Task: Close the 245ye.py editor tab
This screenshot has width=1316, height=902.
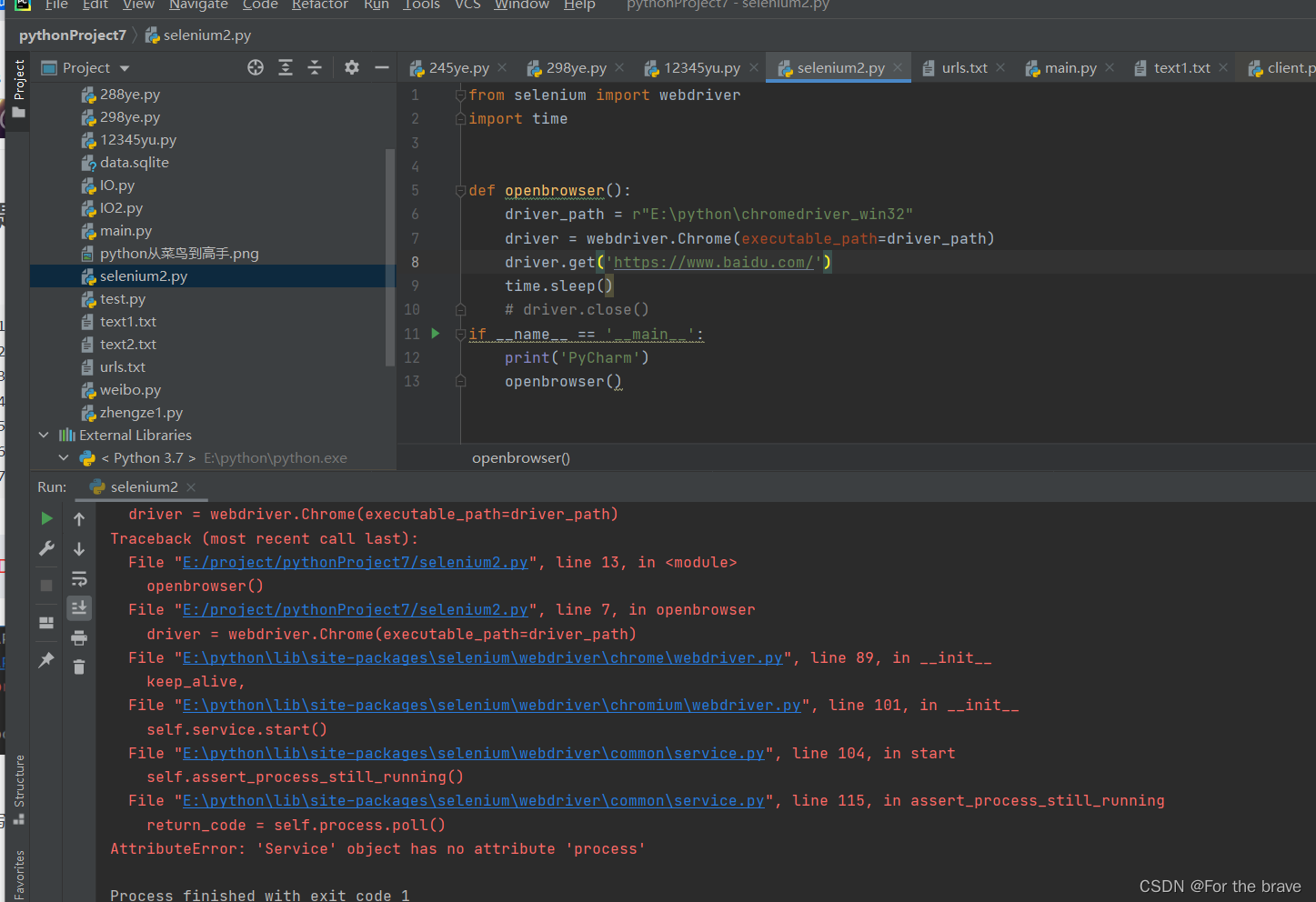Action: (503, 67)
